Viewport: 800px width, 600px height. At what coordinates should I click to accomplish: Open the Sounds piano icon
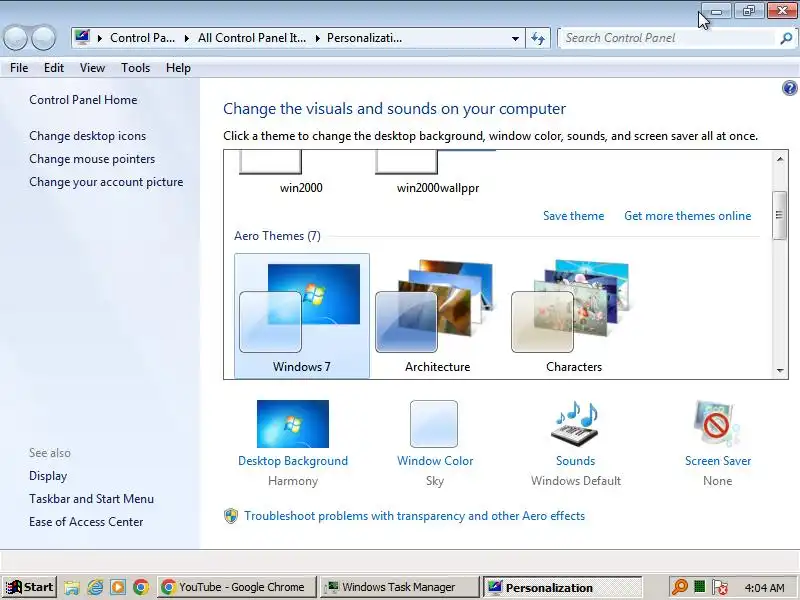pyautogui.click(x=576, y=424)
